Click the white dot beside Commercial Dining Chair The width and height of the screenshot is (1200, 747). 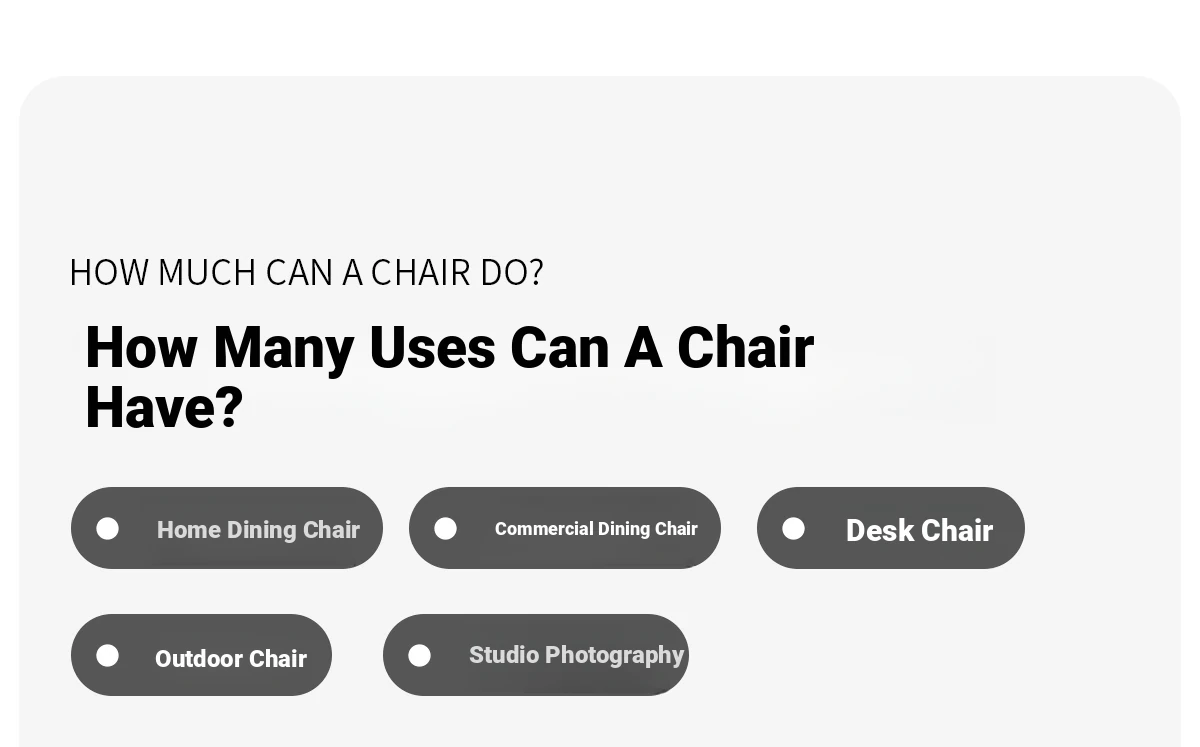[446, 529]
